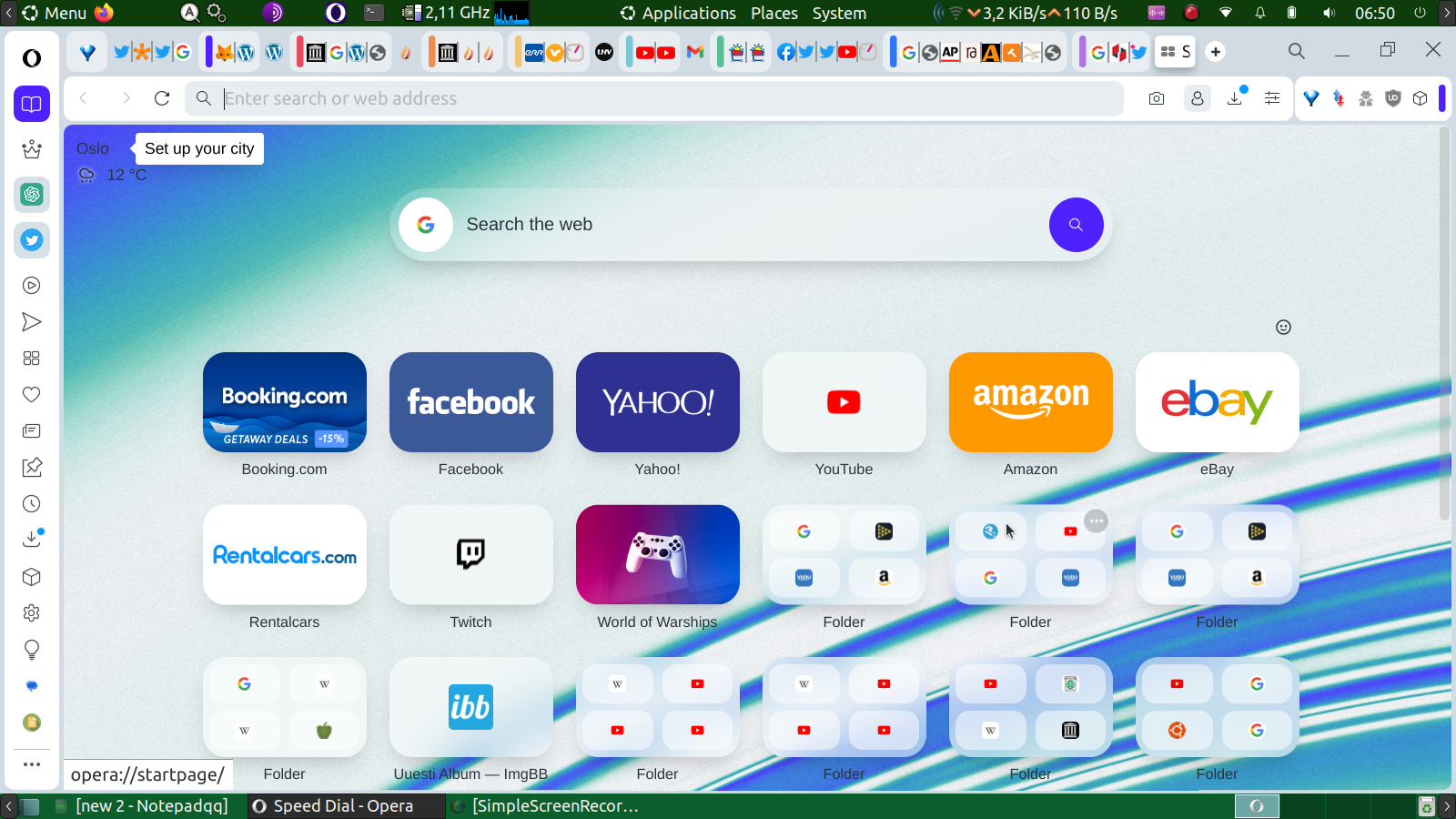Open the Menu button in top panel

click(x=55, y=14)
